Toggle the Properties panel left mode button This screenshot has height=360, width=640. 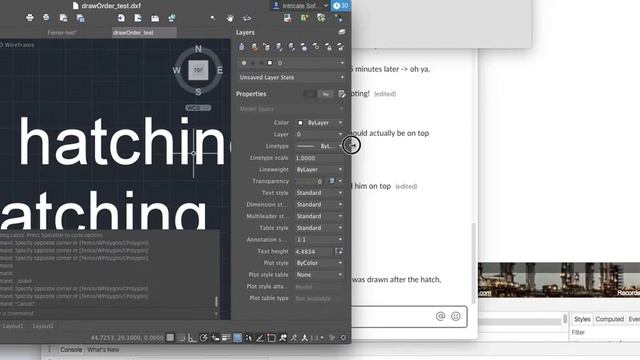point(309,94)
